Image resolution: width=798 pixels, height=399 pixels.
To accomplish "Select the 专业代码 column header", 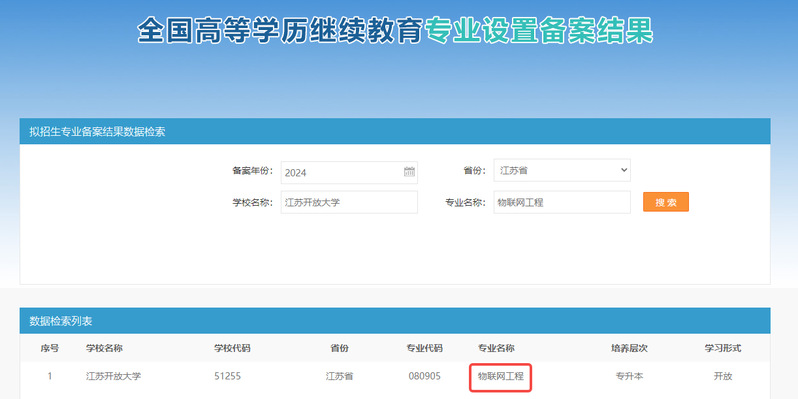I will click(424, 349).
